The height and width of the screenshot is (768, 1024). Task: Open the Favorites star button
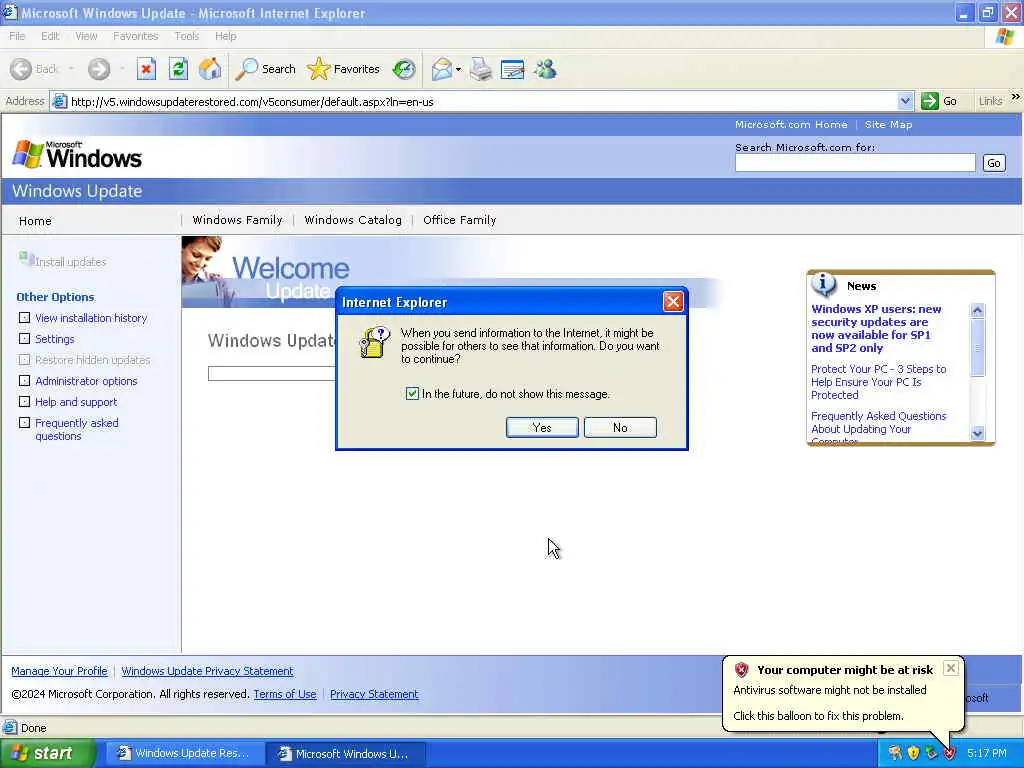(344, 69)
